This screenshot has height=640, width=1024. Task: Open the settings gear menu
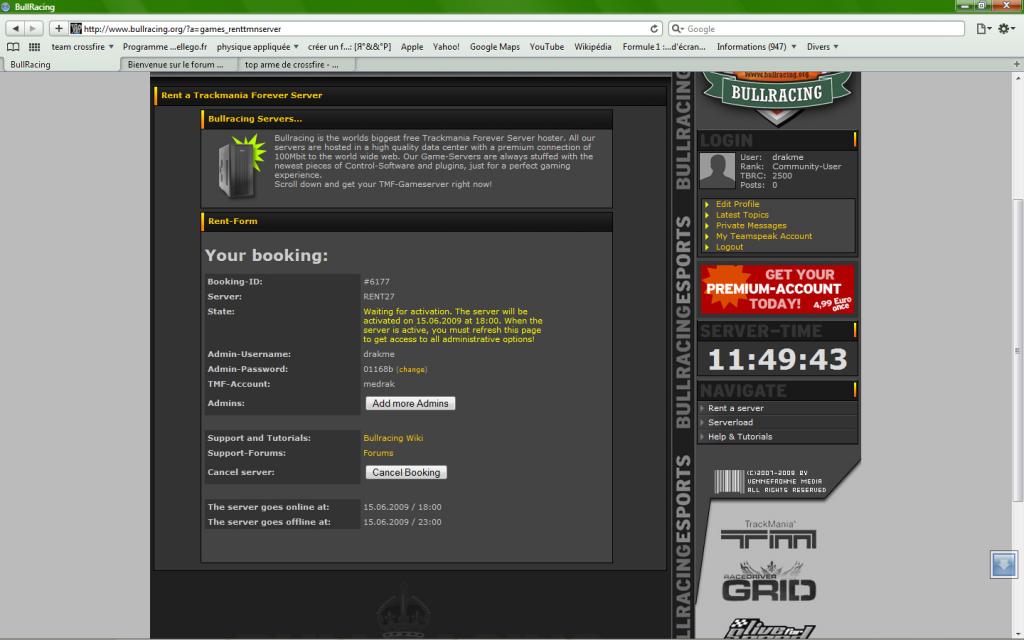[x=1006, y=29]
